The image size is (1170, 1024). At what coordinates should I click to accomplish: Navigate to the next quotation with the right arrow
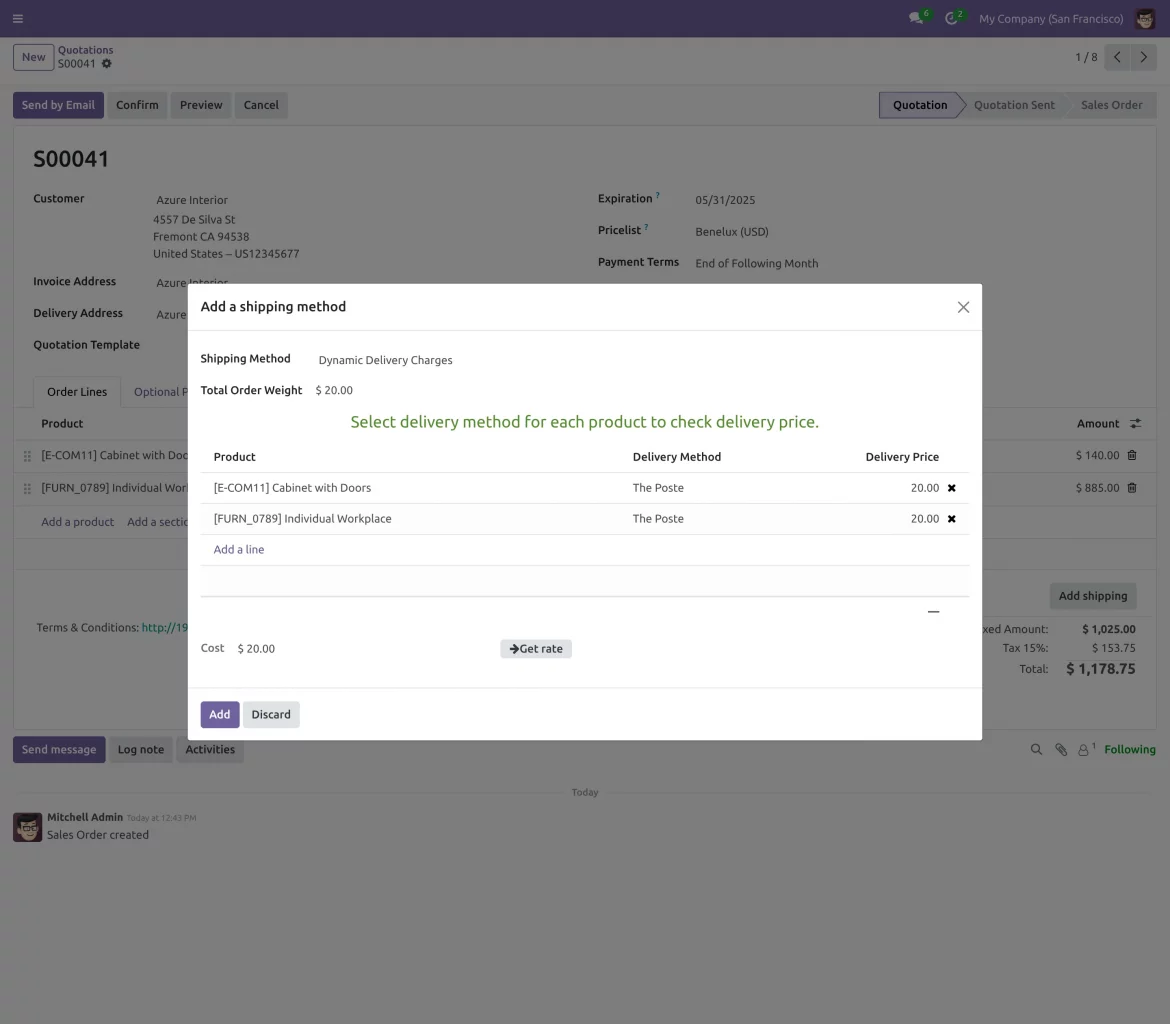pyautogui.click(x=1143, y=57)
